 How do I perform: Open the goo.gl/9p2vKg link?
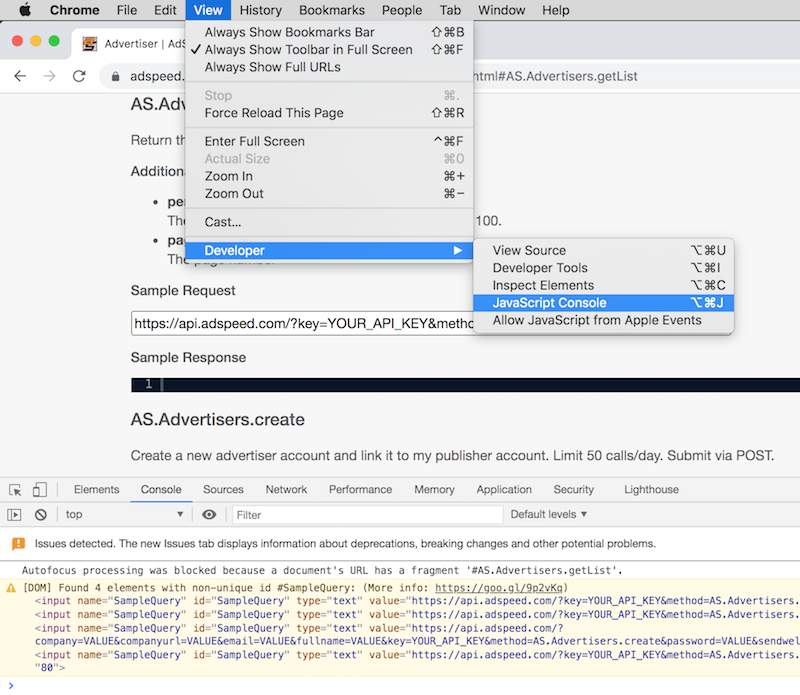point(501,588)
